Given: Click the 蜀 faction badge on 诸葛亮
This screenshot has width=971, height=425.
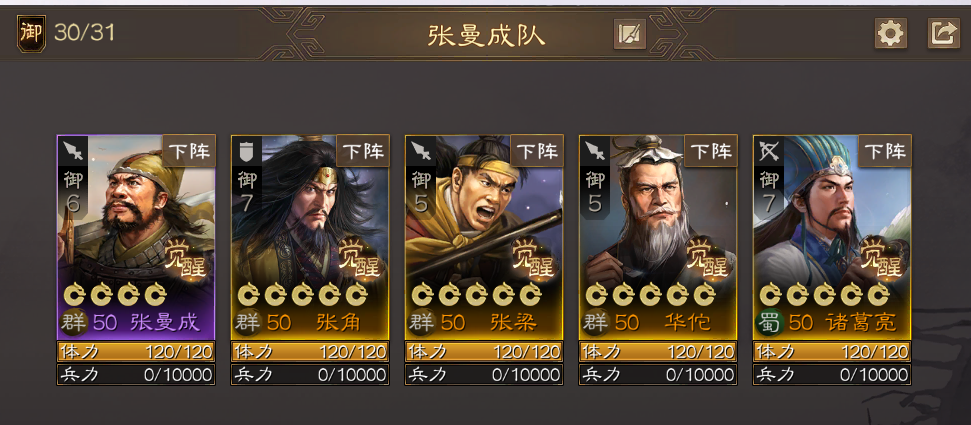Looking at the screenshot, I should click(x=770, y=323).
